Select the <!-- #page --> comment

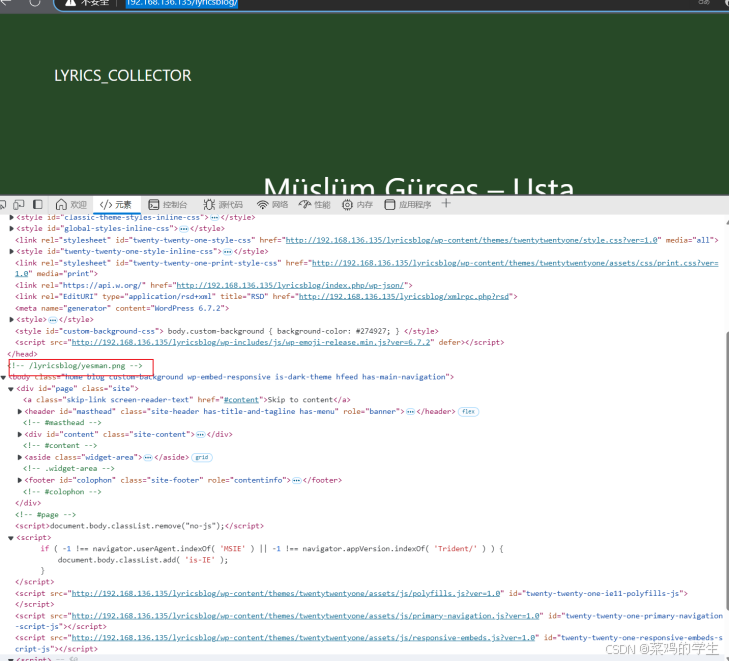(x=46, y=515)
